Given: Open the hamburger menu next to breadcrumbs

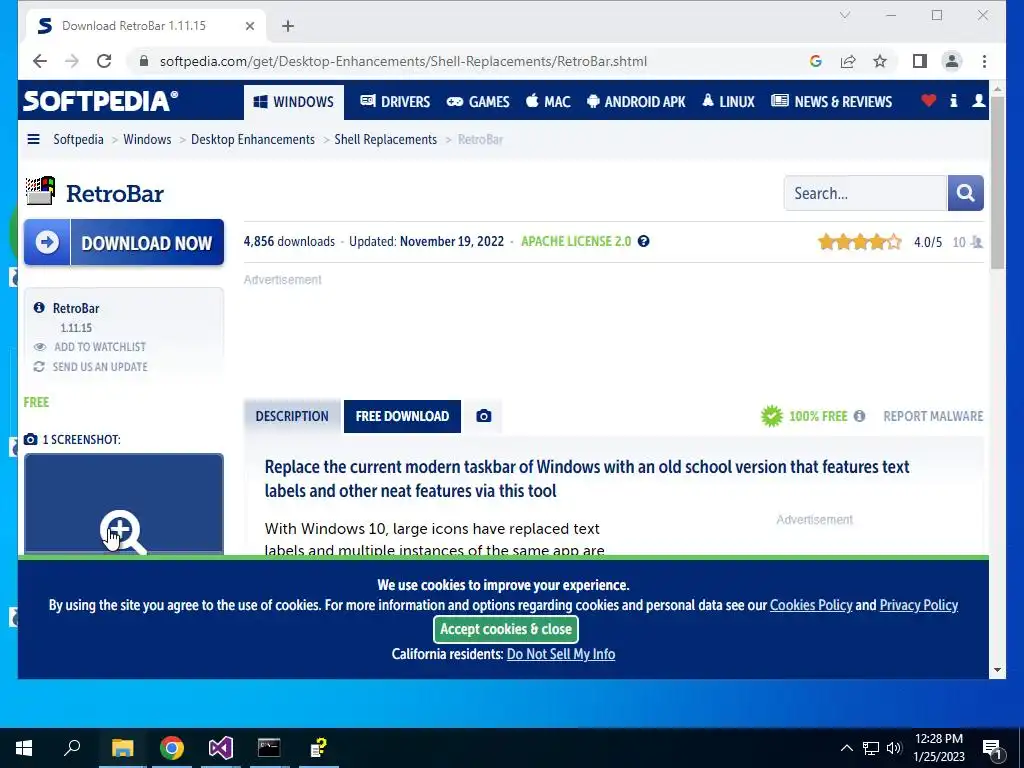Looking at the screenshot, I should [33, 139].
